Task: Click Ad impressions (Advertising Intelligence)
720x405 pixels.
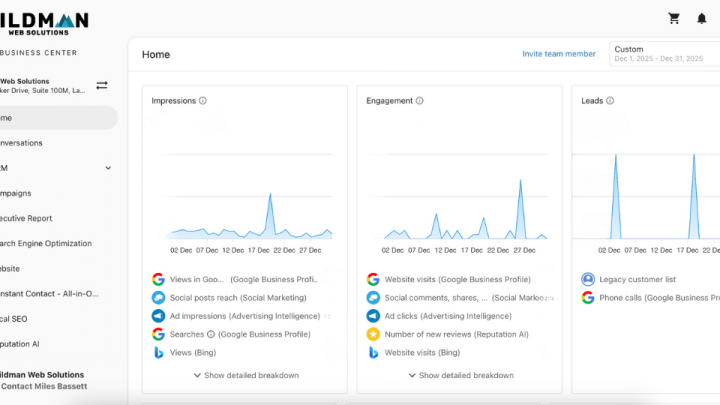Action: [x=245, y=316]
